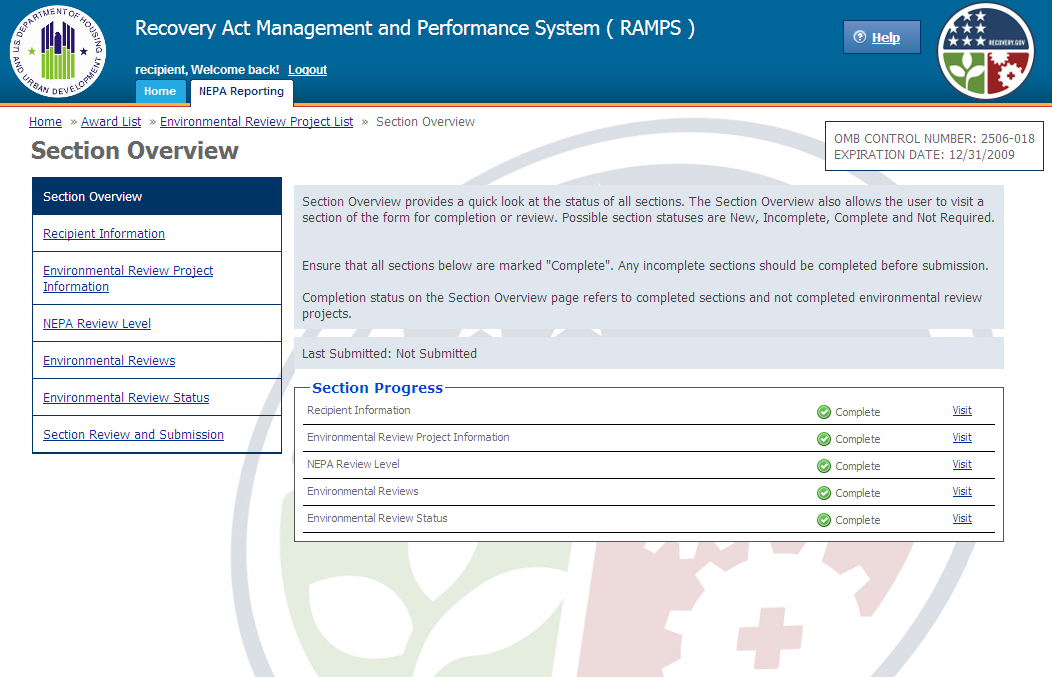Viewport: 1052px width, 677px height.
Task: Click checkmark for Environmental Review Project Information
Action: click(824, 439)
